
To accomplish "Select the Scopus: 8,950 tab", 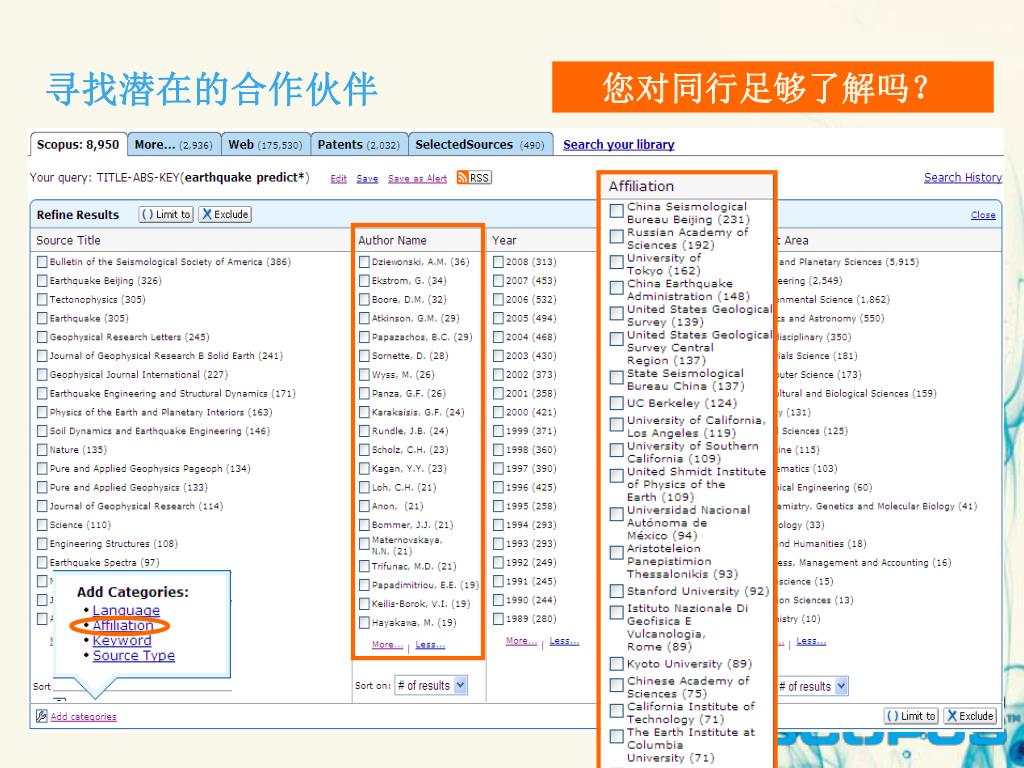I will pyautogui.click(x=78, y=144).
